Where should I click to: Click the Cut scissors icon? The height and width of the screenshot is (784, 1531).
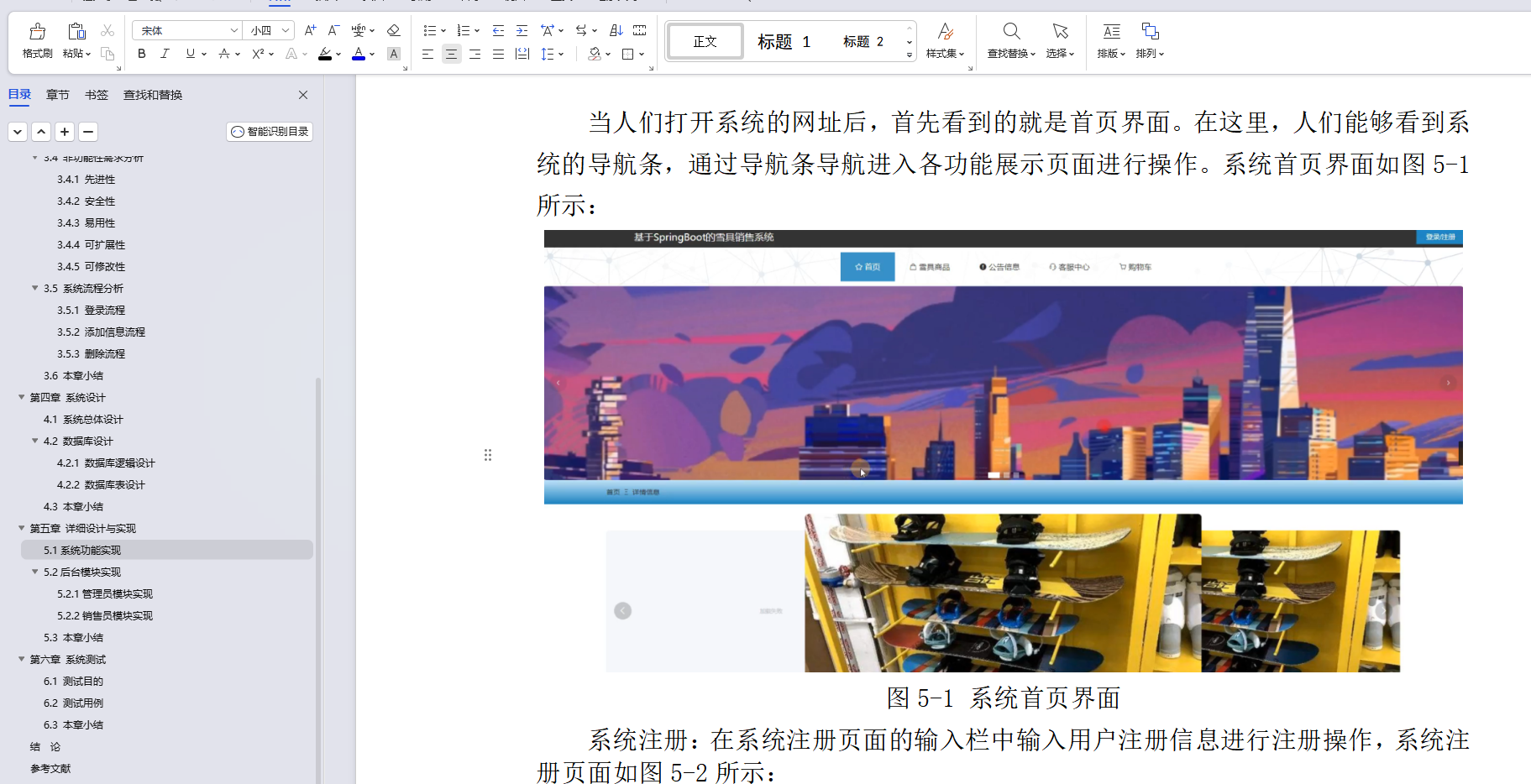[x=107, y=30]
